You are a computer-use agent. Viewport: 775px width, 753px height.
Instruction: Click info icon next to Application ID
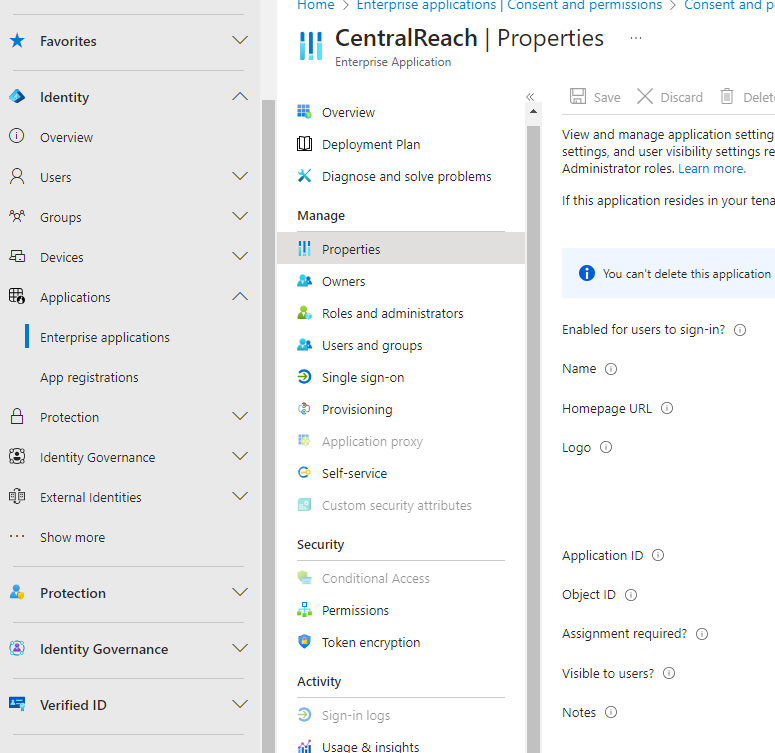click(658, 555)
